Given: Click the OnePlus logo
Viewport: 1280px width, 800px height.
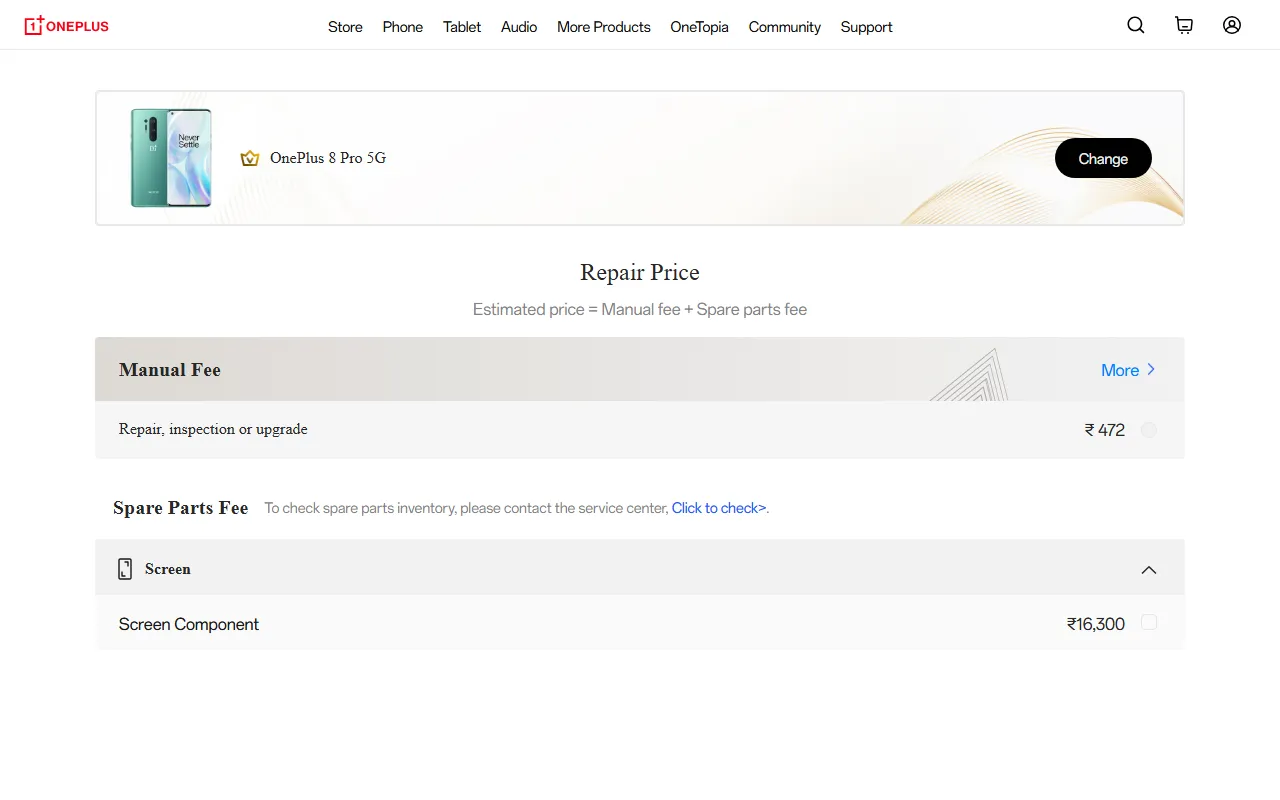Looking at the screenshot, I should click(67, 26).
